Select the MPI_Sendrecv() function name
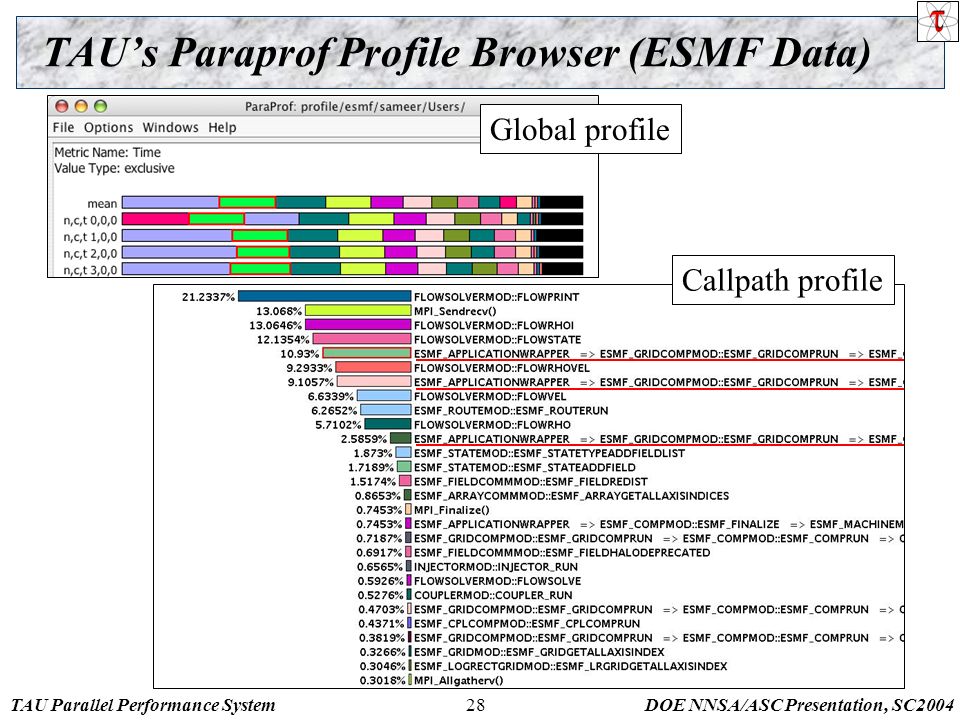Screen dimensions: 960x720 [455, 311]
